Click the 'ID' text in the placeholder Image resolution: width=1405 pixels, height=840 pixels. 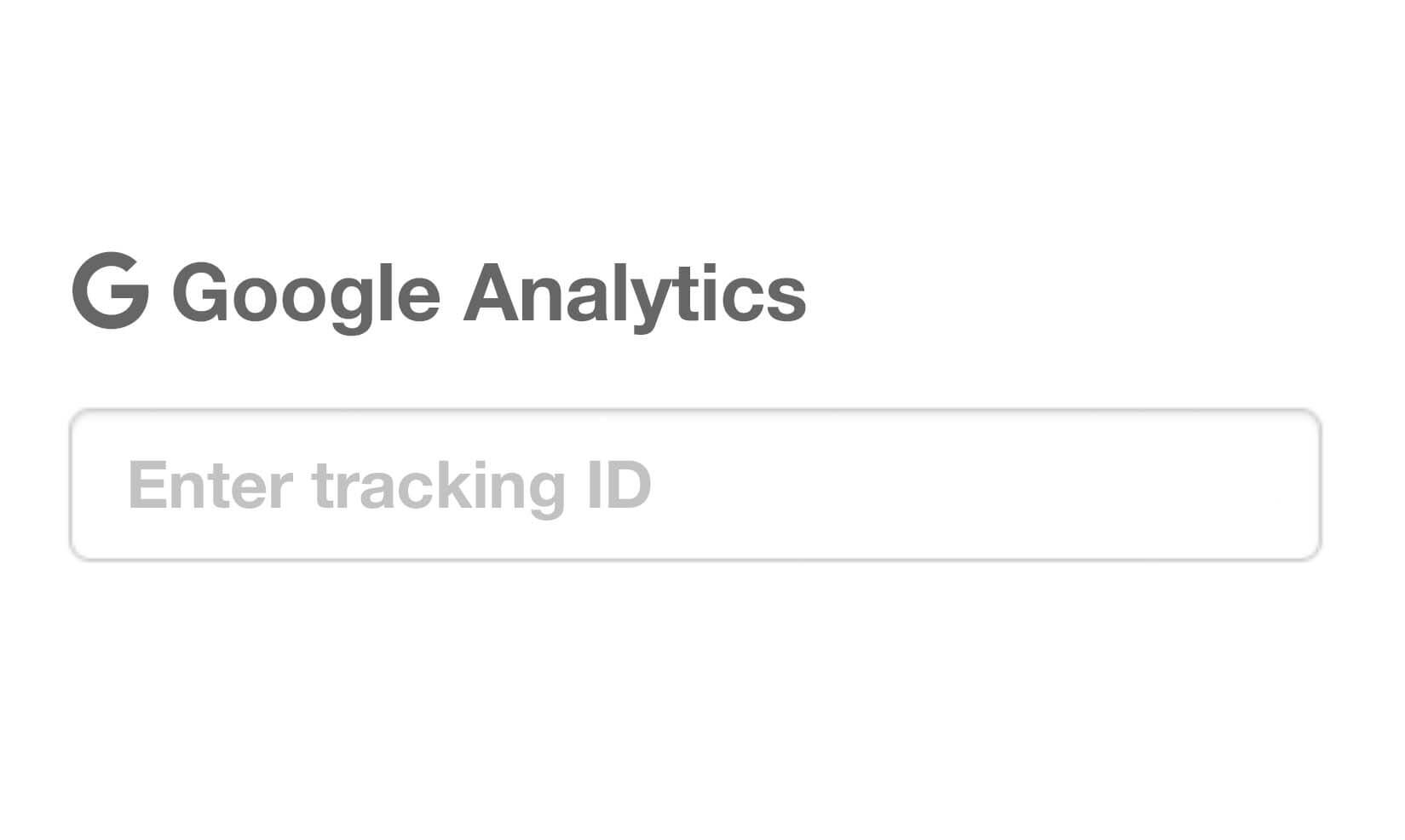point(619,485)
